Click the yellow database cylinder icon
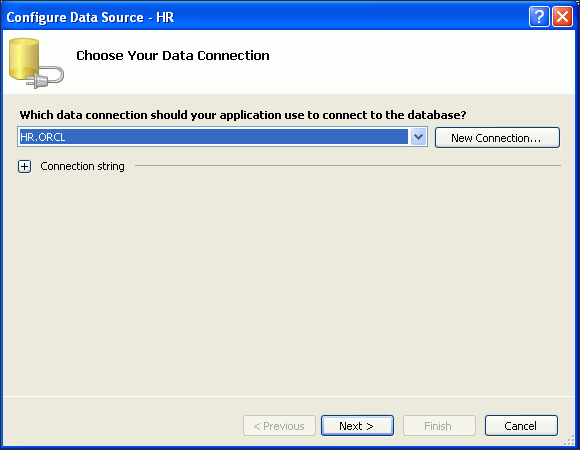580x450 pixels. 24,59
